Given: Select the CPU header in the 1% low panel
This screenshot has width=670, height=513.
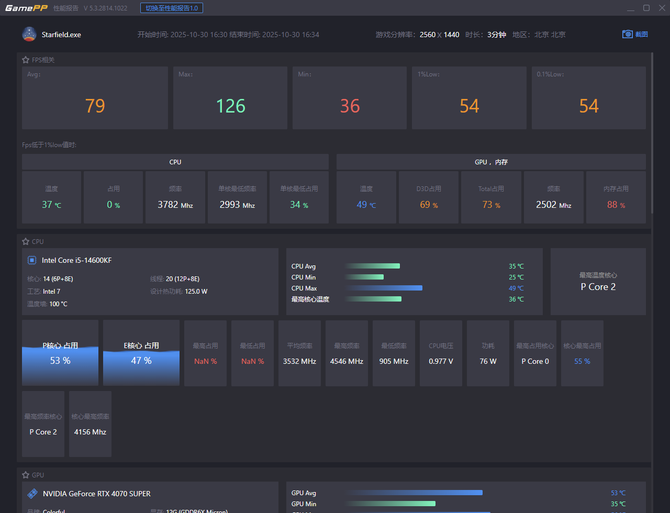Looking at the screenshot, I should point(175,161).
